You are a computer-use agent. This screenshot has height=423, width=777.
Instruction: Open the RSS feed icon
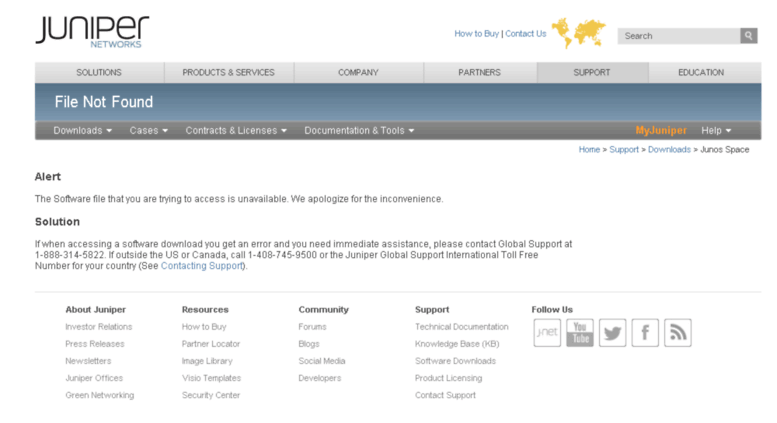pos(678,332)
